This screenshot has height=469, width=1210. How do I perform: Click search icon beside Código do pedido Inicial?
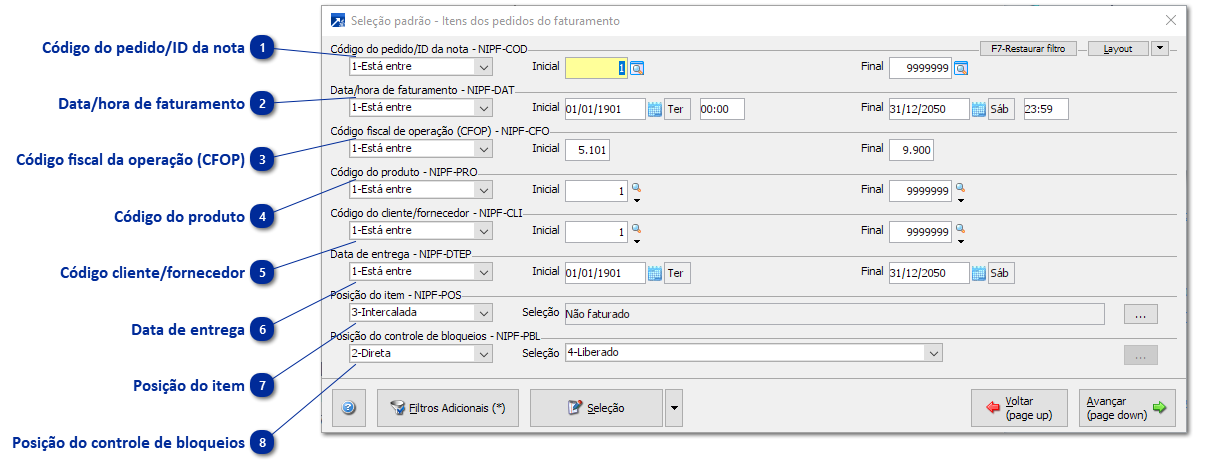click(637, 68)
